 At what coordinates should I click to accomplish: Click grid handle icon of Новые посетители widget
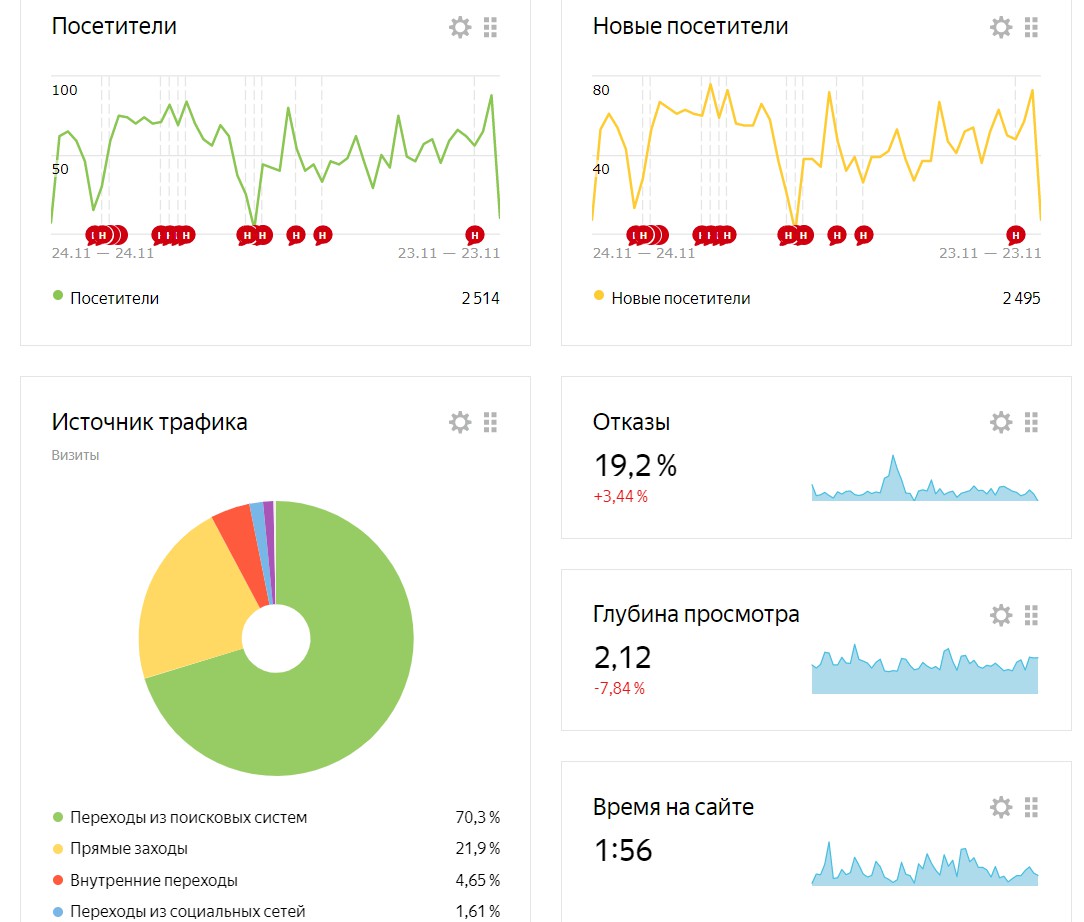(1031, 27)
